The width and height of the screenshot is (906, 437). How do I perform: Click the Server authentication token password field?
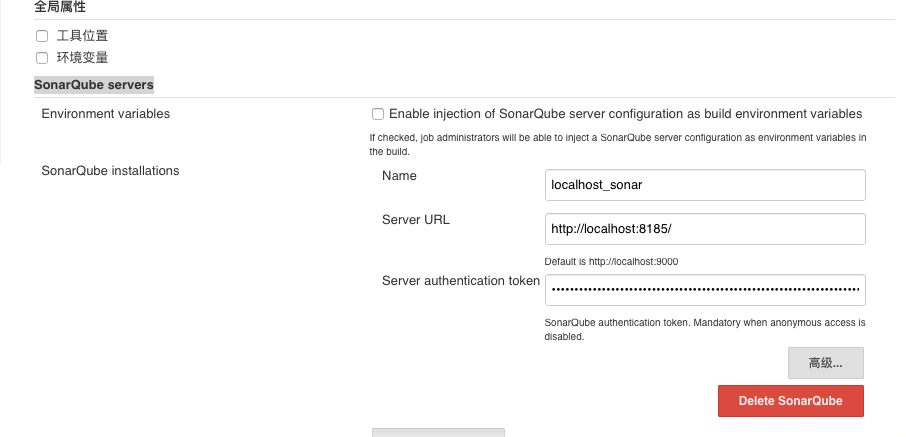click(705, 290)
